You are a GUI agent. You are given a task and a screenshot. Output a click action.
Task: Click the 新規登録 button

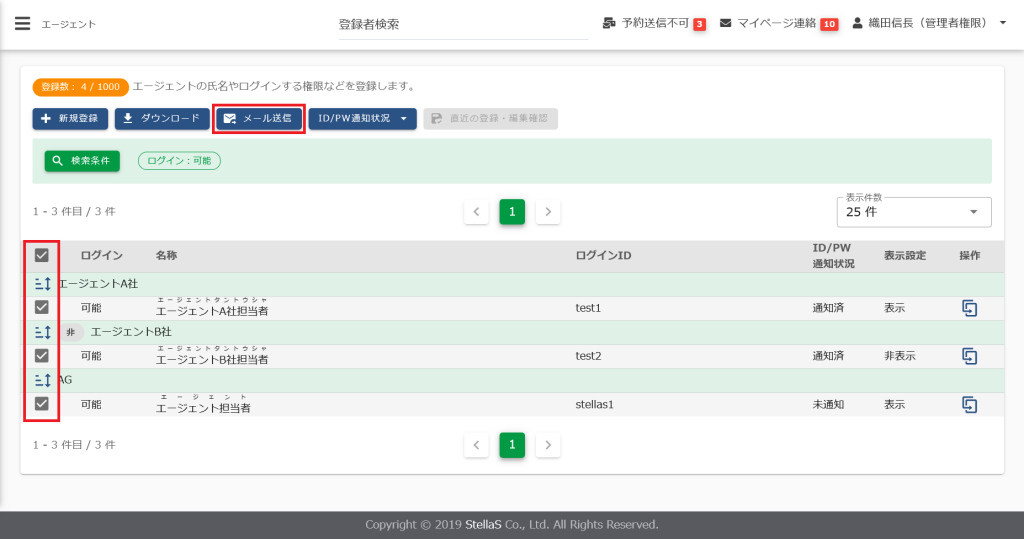click(70, 119)
